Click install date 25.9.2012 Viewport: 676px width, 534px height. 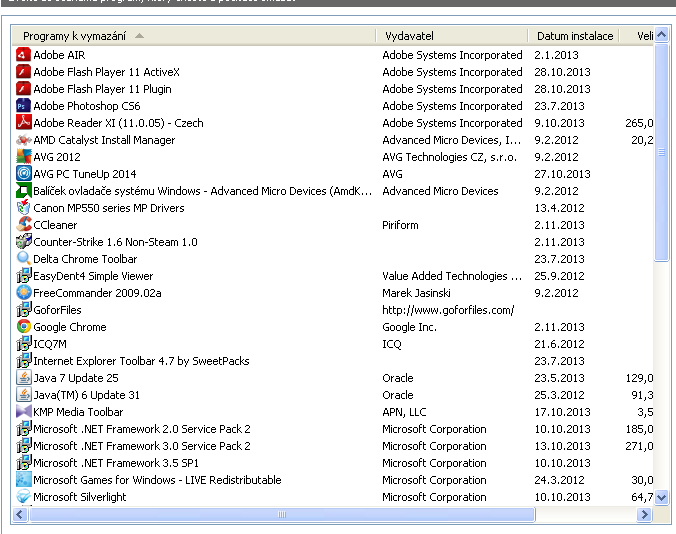click(x=559, y=276)
